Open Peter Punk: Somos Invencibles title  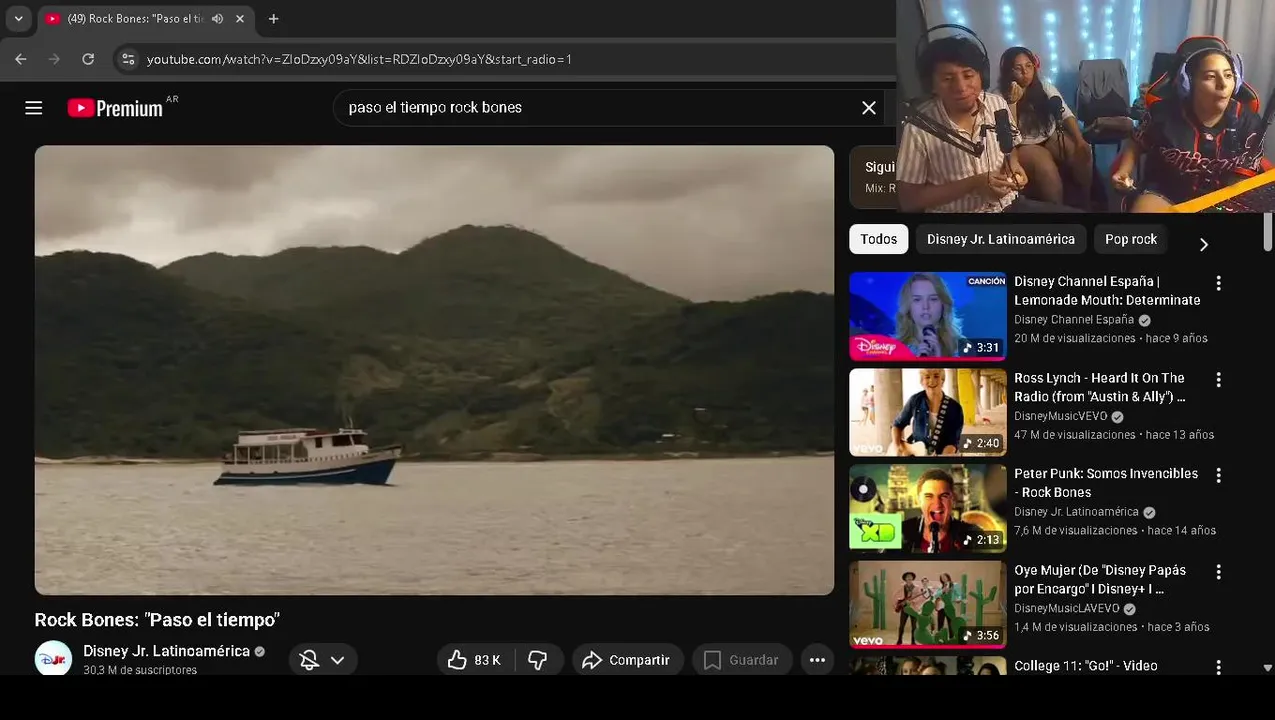[1106, 483]
